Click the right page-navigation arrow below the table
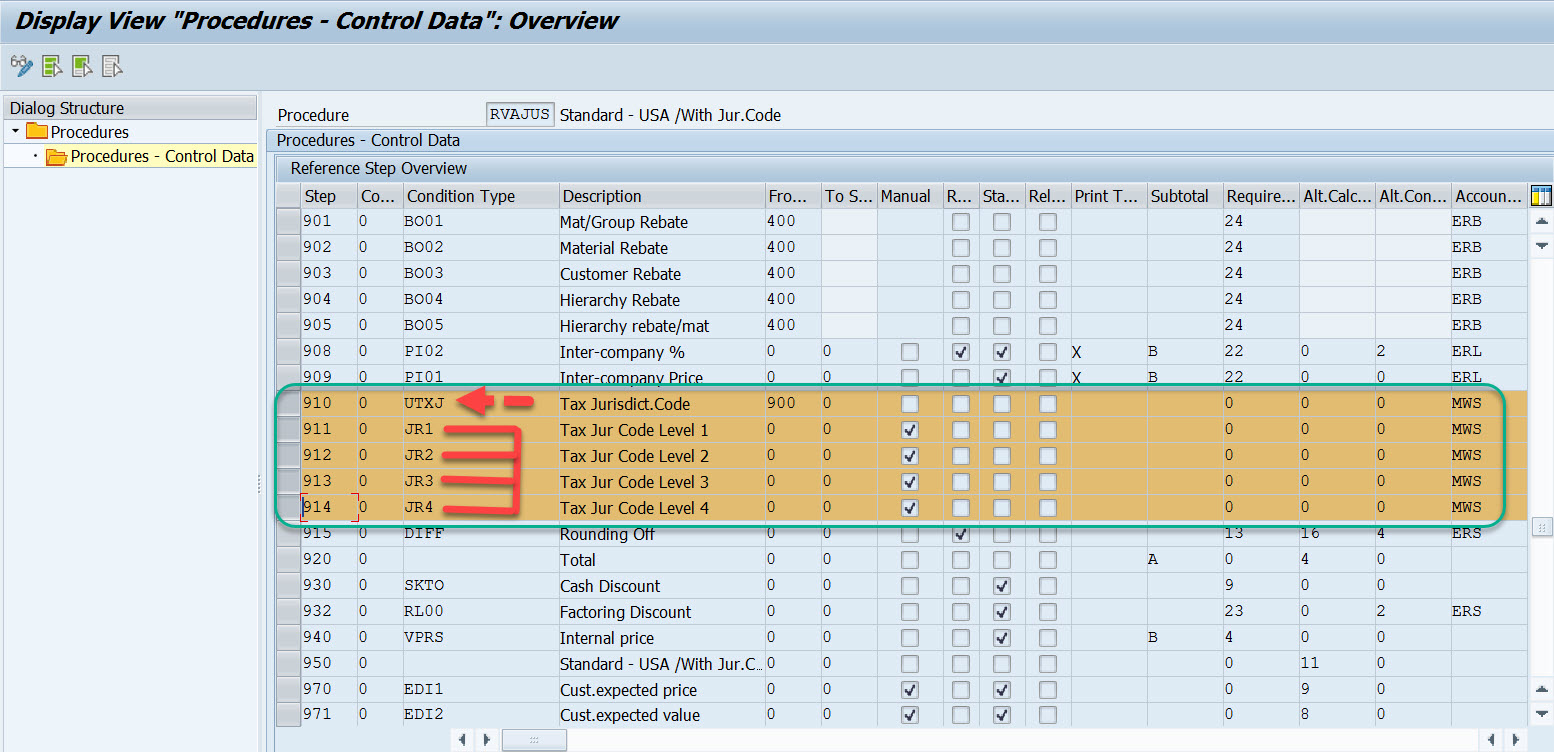Viewport: 1554px width, 752px height. click(x=486, y=739)
